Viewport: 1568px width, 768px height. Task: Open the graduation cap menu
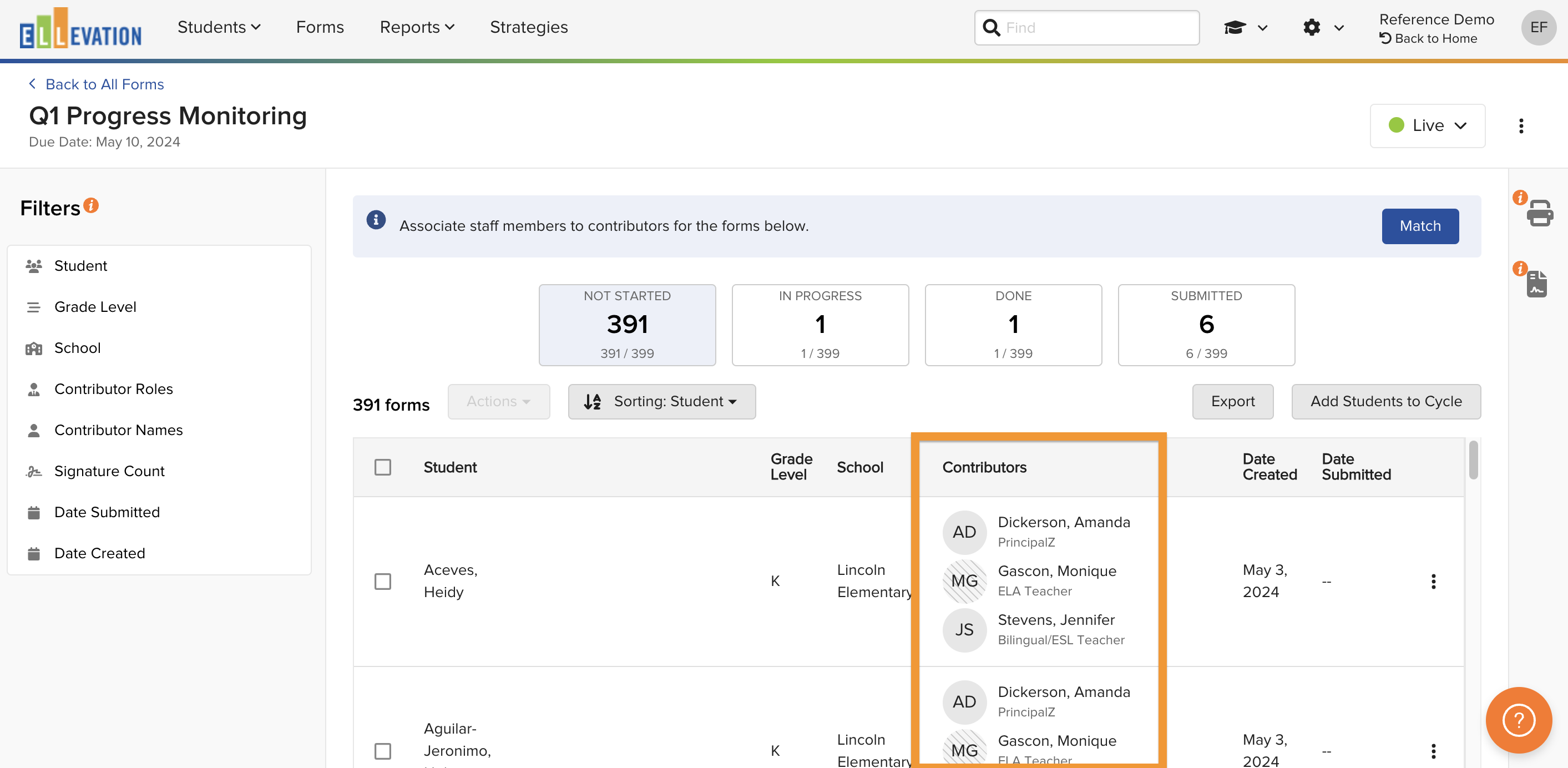tap(1246, 28)
